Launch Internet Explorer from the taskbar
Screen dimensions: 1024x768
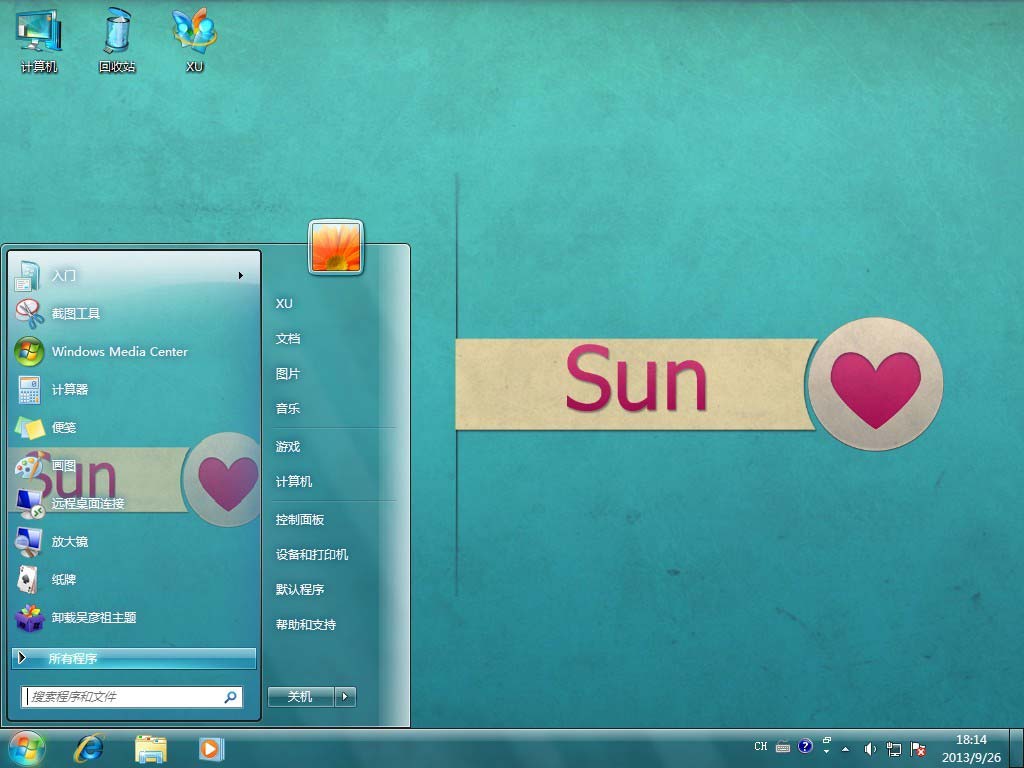pos(89,748)
